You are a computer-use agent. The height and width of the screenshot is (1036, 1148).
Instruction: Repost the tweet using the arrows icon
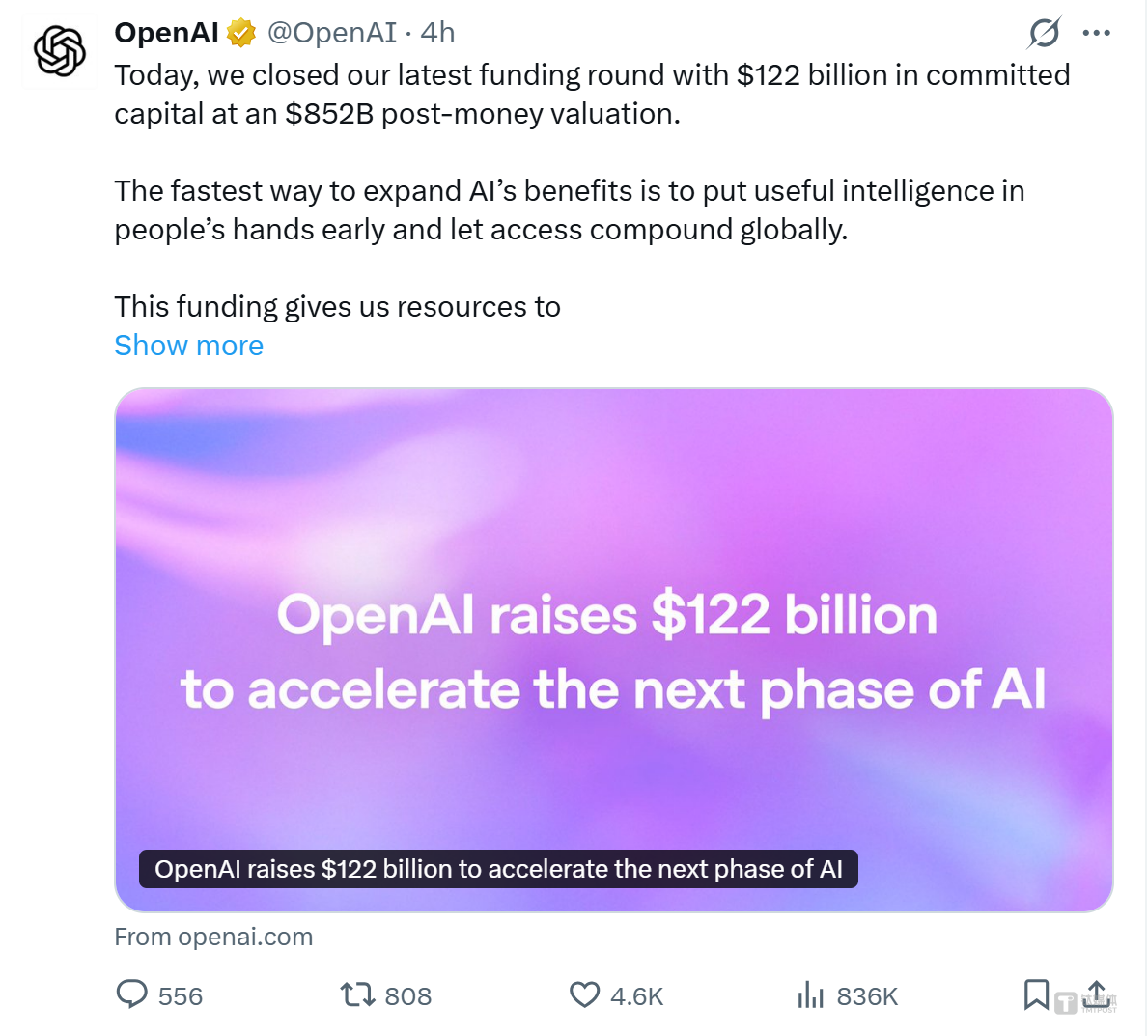(x=357, y=994)
